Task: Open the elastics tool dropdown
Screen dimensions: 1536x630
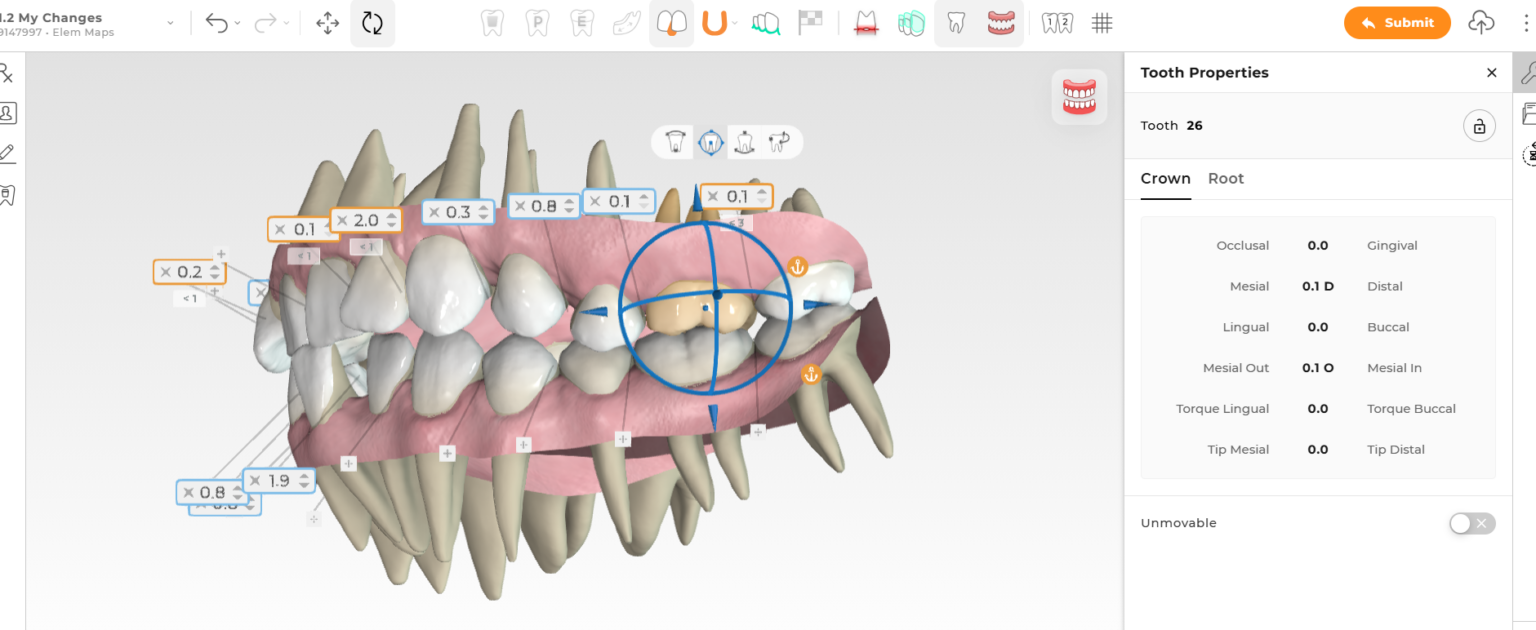Action: [x=736, y=22]
